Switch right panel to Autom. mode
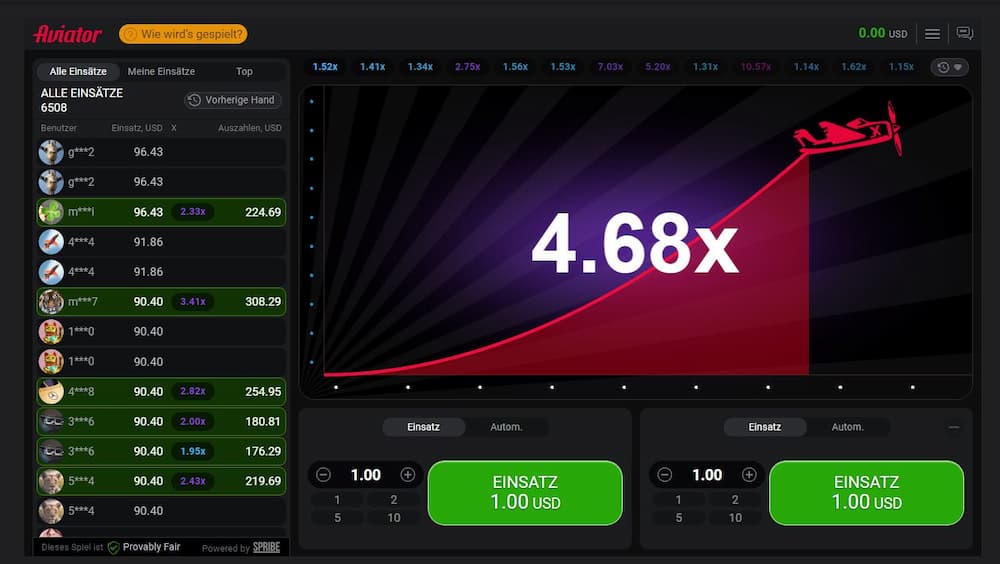This screenshot has width=1000, height=564. click(x=847, y=427)
